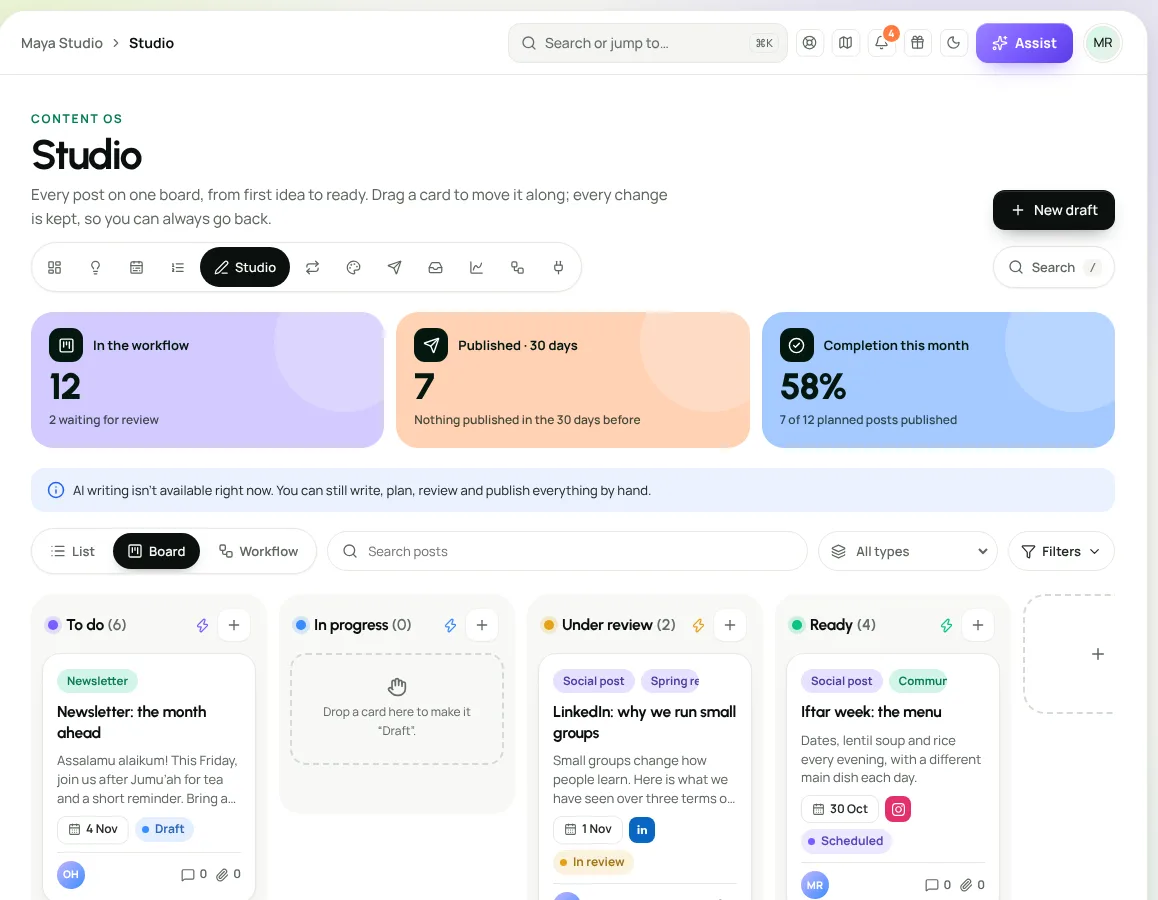Viewport: 1158px width, 900px height.
Task: Toggle dark mode with the moon icon
Action: tap(953, 43)
